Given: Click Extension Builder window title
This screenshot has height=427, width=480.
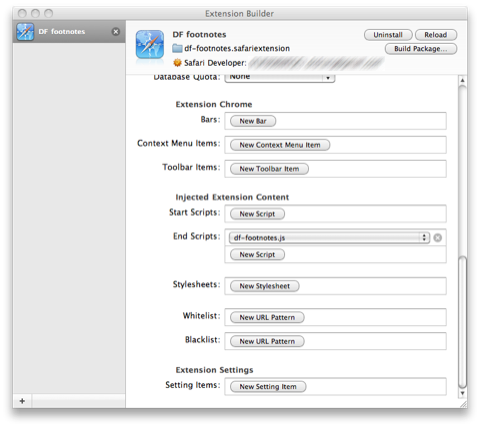Looking at the screenshot, I should click(239, 14).
